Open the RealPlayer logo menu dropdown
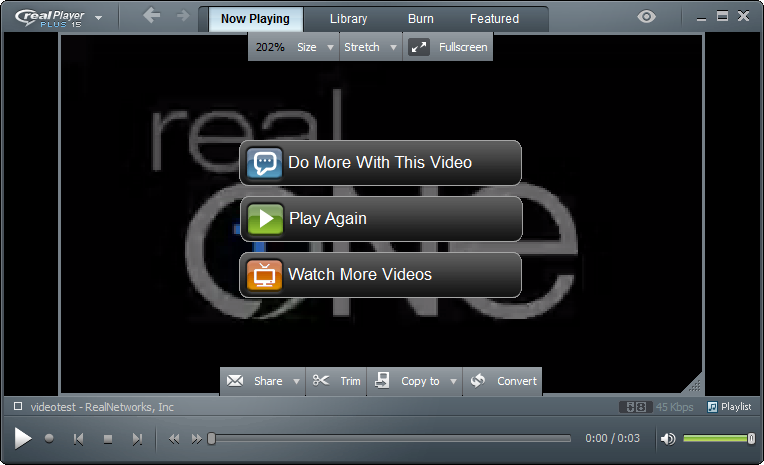The image size is (764, 465). (98, 18)
